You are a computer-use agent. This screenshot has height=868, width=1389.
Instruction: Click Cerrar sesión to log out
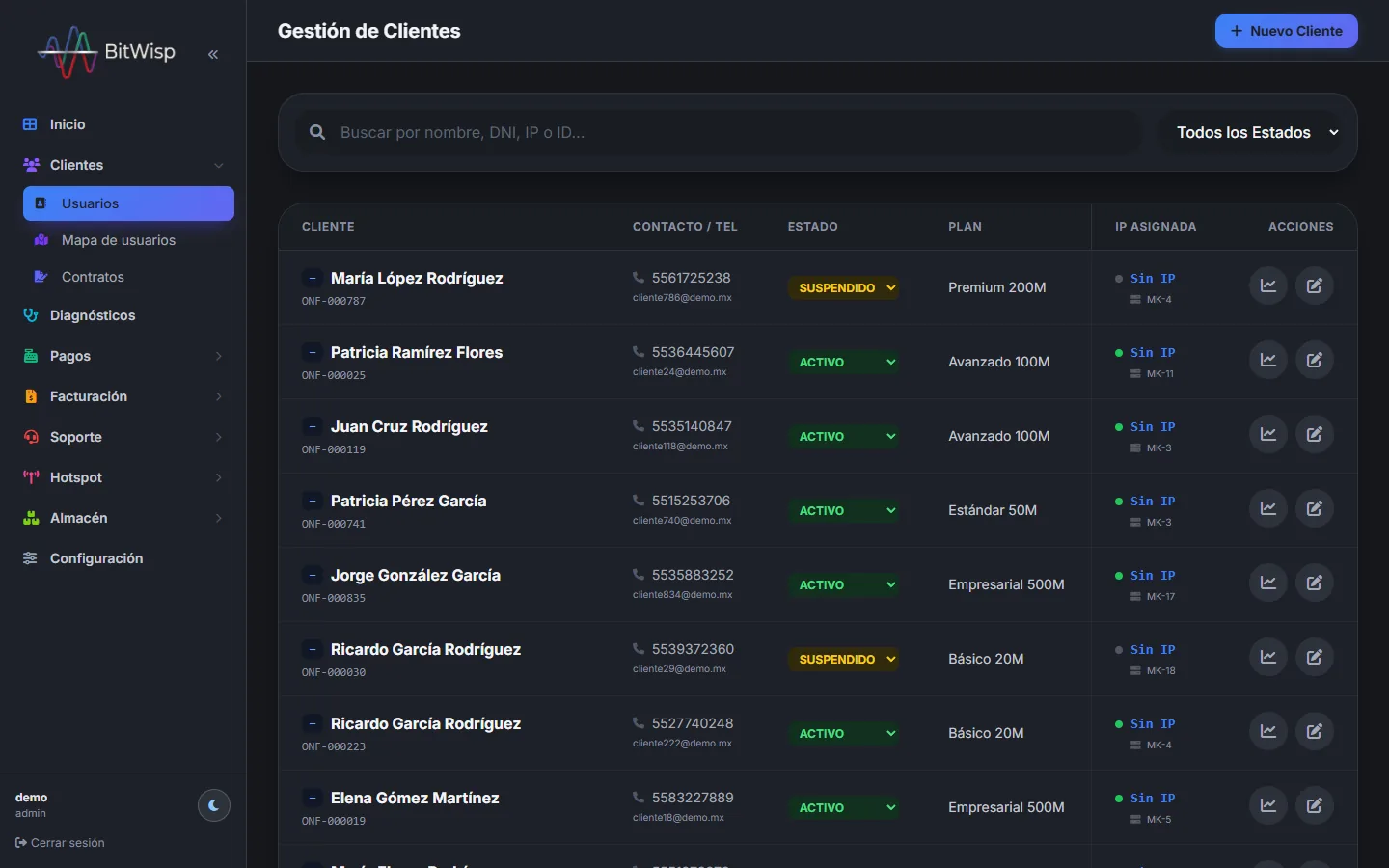coord(60,843)
